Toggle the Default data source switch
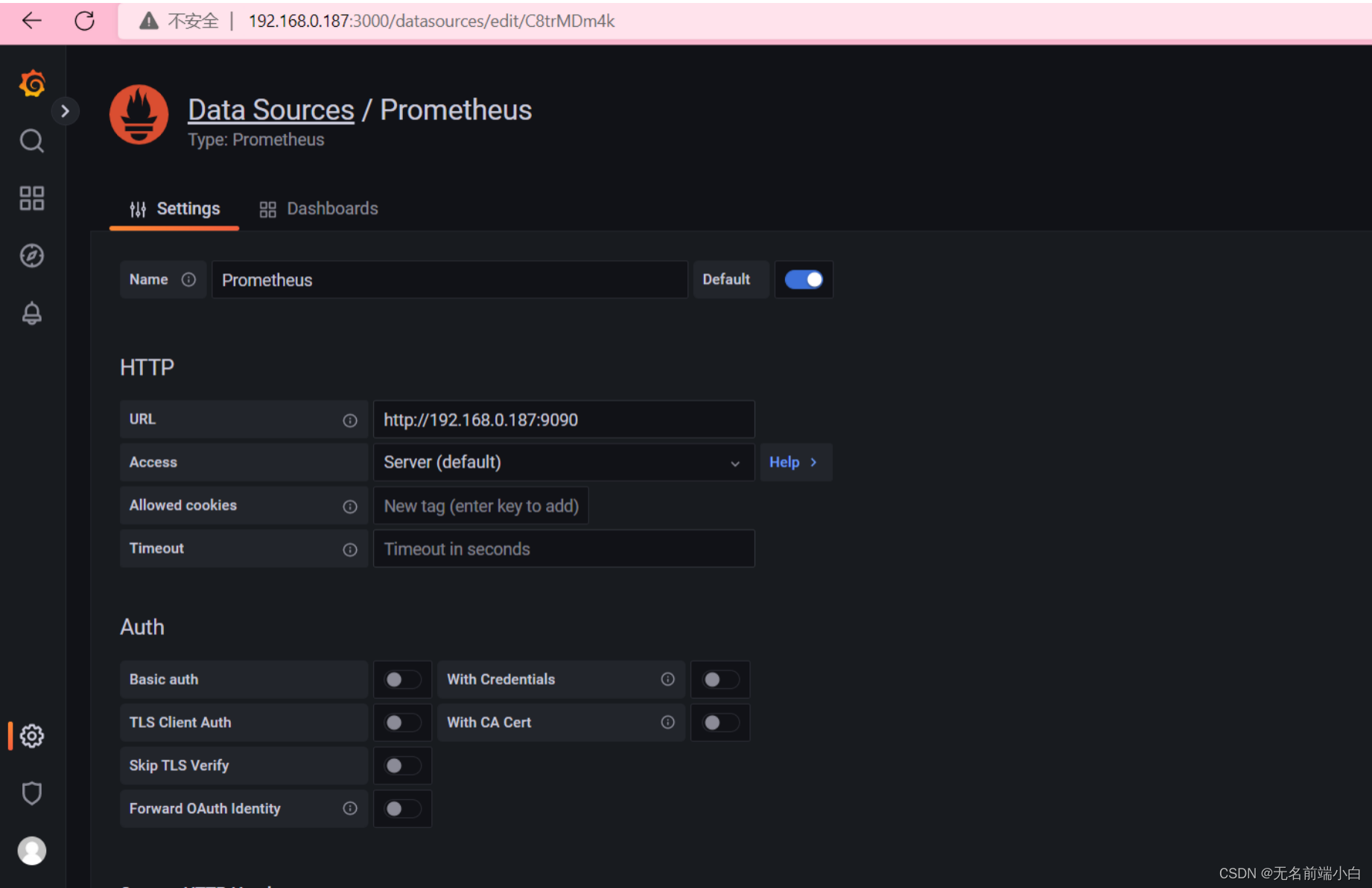Viewport: 1372px width, 888px height. (x=804, y=279)
